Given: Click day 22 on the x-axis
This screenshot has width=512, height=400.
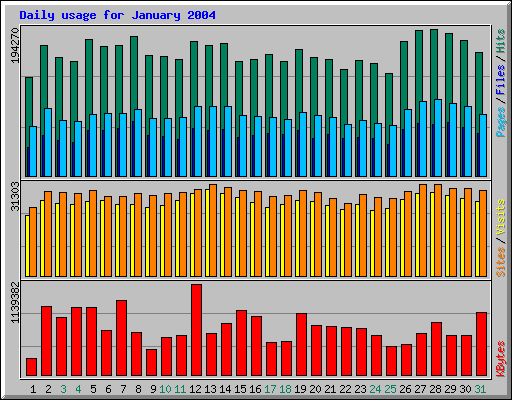Looking at the screenshot, I should point(345,389).
